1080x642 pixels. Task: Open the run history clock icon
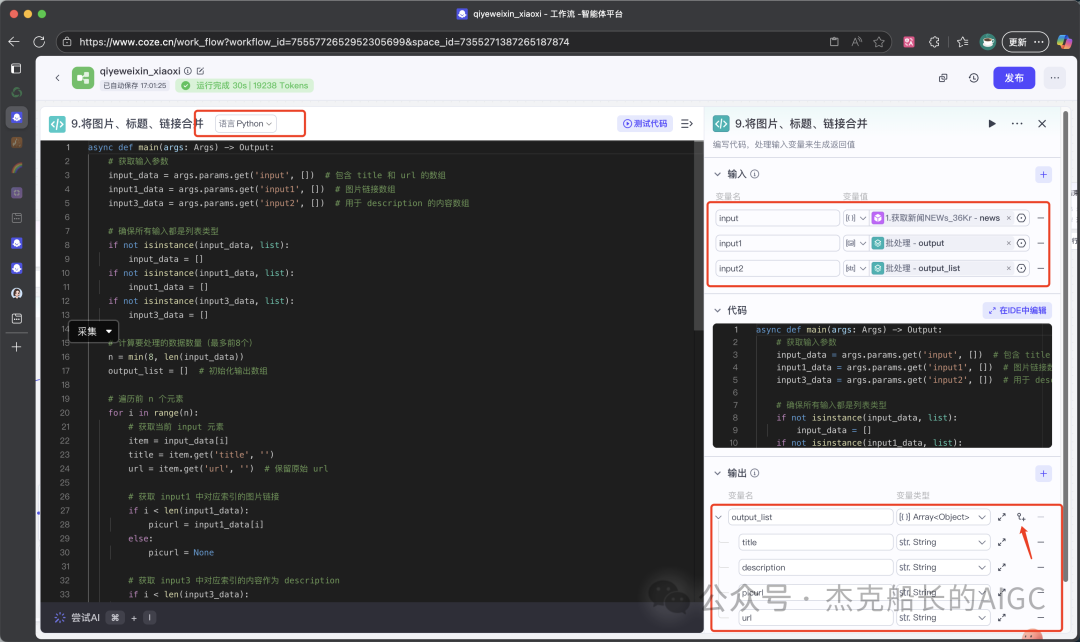[973, 78]
